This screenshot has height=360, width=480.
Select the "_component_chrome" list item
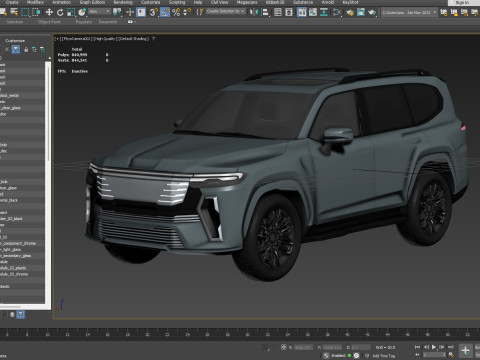point(22,243)
